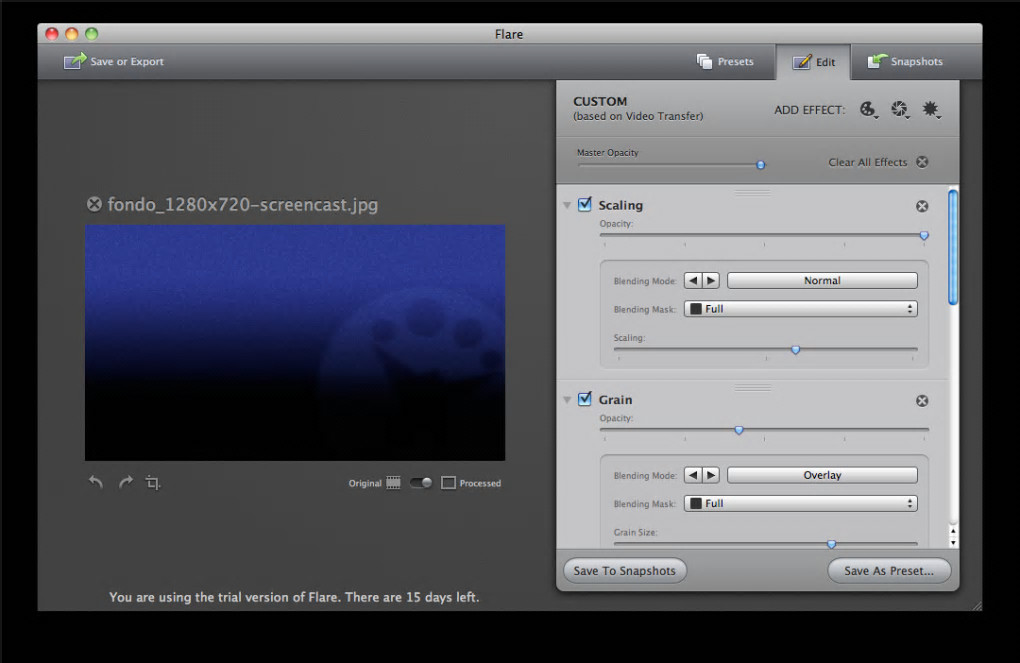Uncheck the Grain effect checkbox

point(585,399)
